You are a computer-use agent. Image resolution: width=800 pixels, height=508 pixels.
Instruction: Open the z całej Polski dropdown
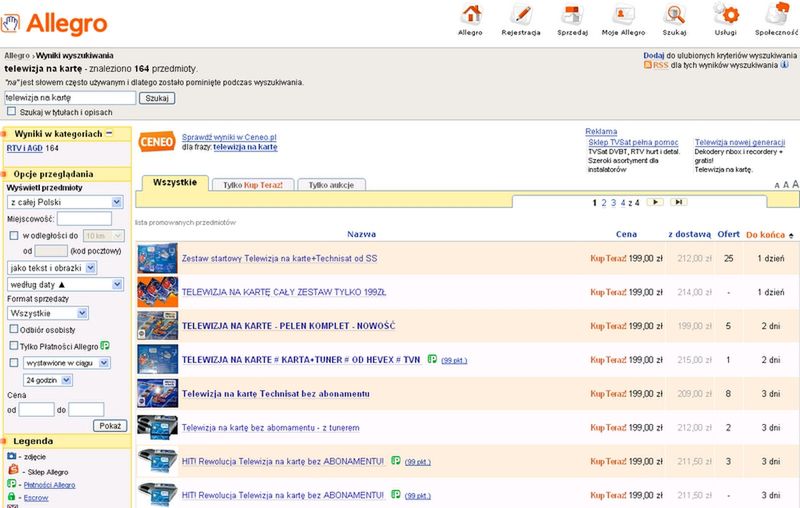pyautogui.click(x=65, y=202)
